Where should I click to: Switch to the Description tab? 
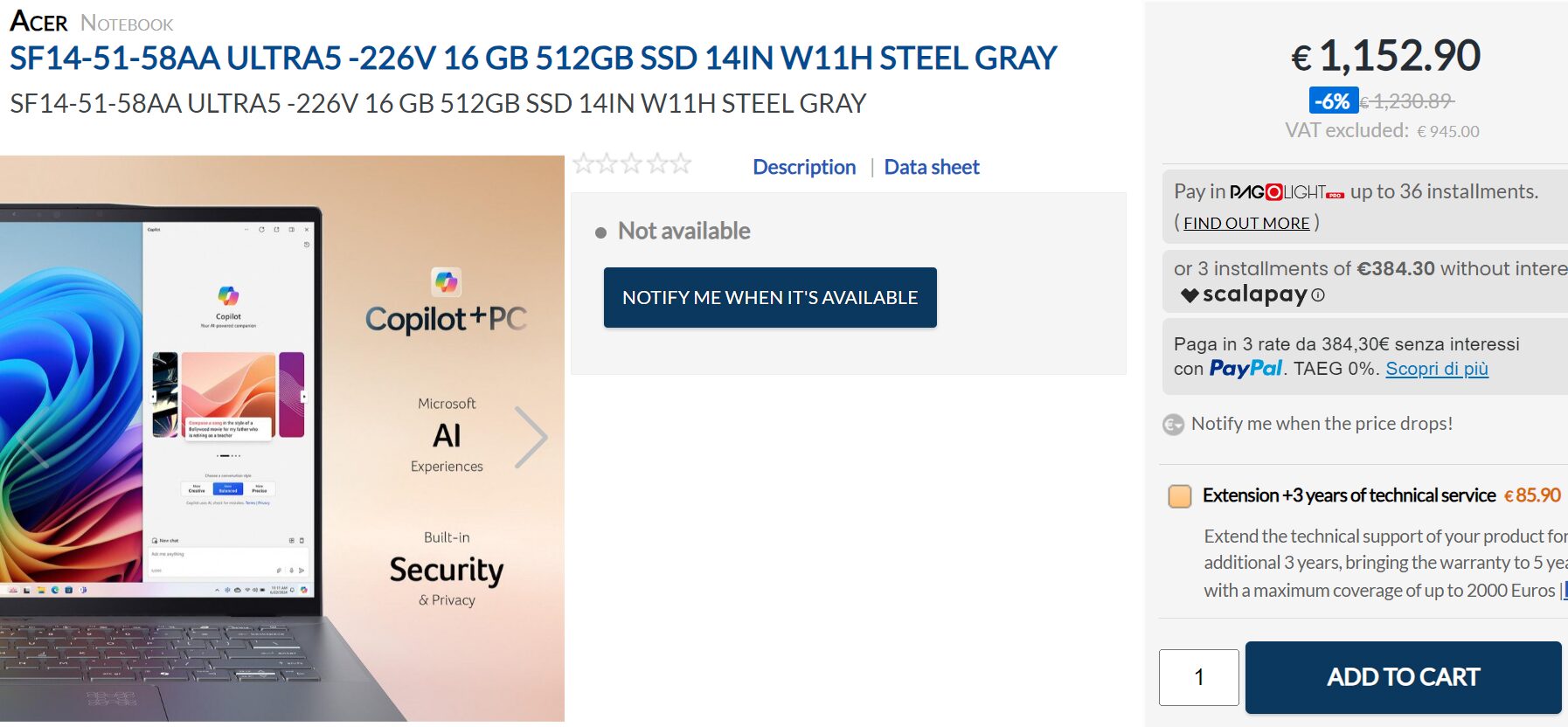point(804,167)
